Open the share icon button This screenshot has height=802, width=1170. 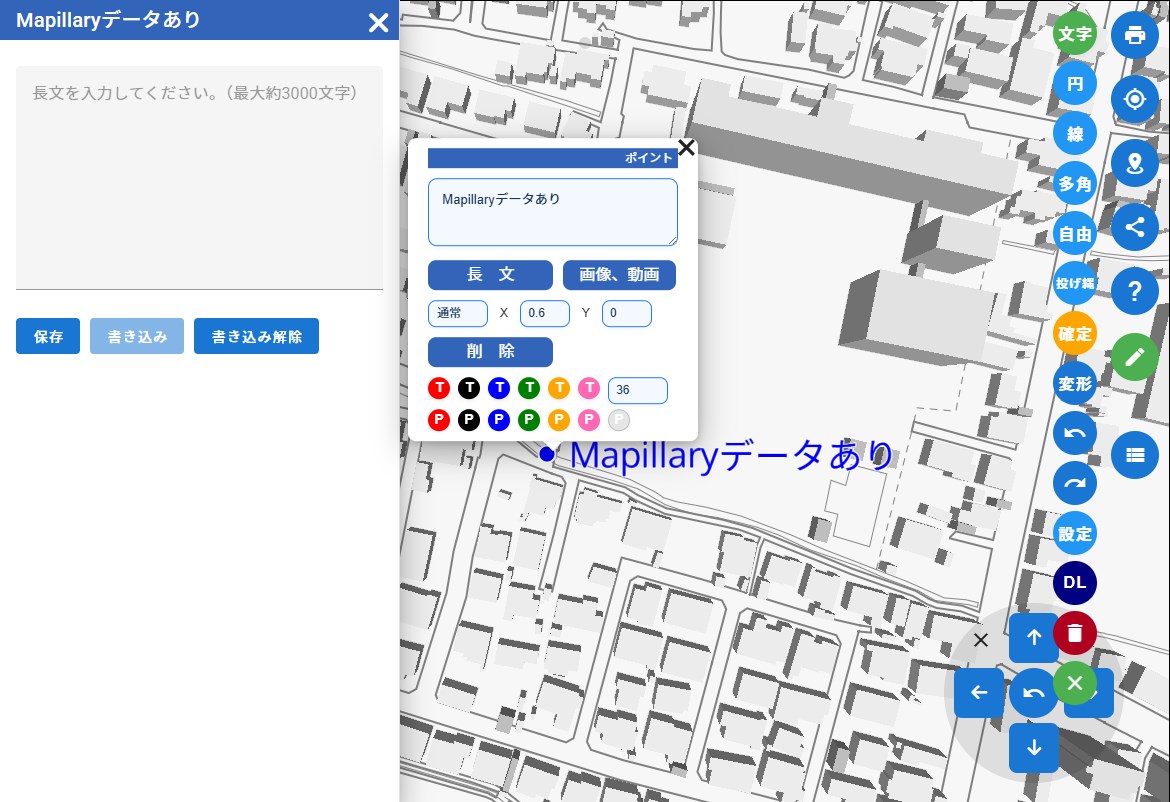(x=1134, y=226)
